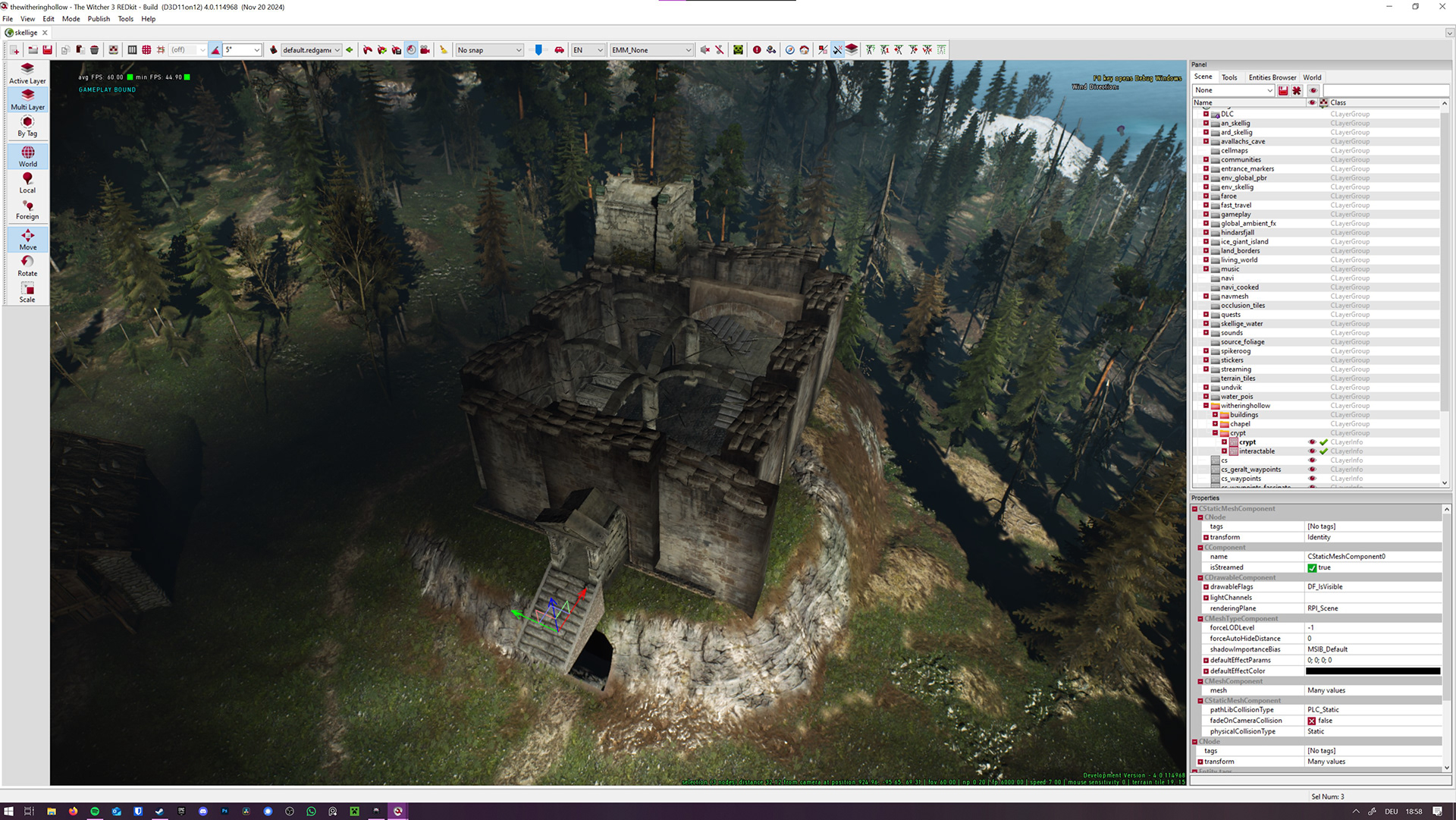Open the No snap dropdown
The width and height of the screenshot is (1456, 820).
[489, 50]
